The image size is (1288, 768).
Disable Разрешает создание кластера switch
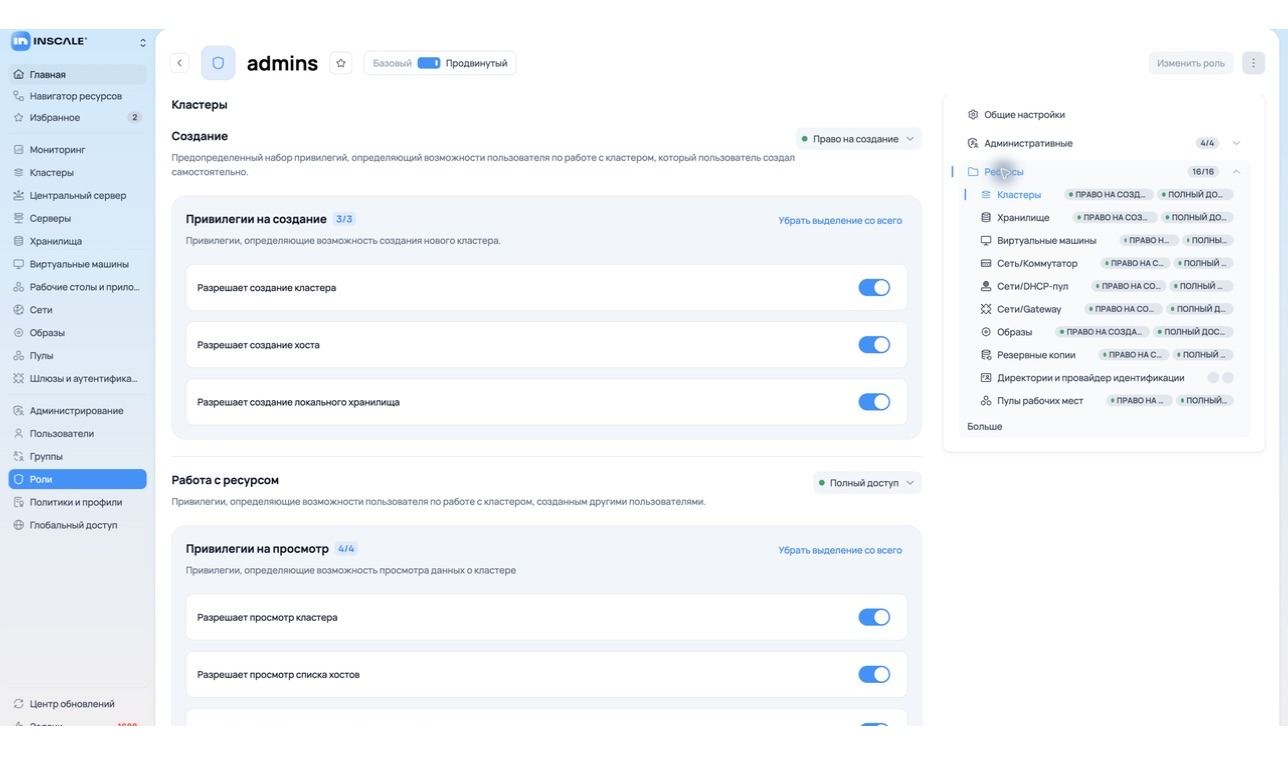[874, 288]
